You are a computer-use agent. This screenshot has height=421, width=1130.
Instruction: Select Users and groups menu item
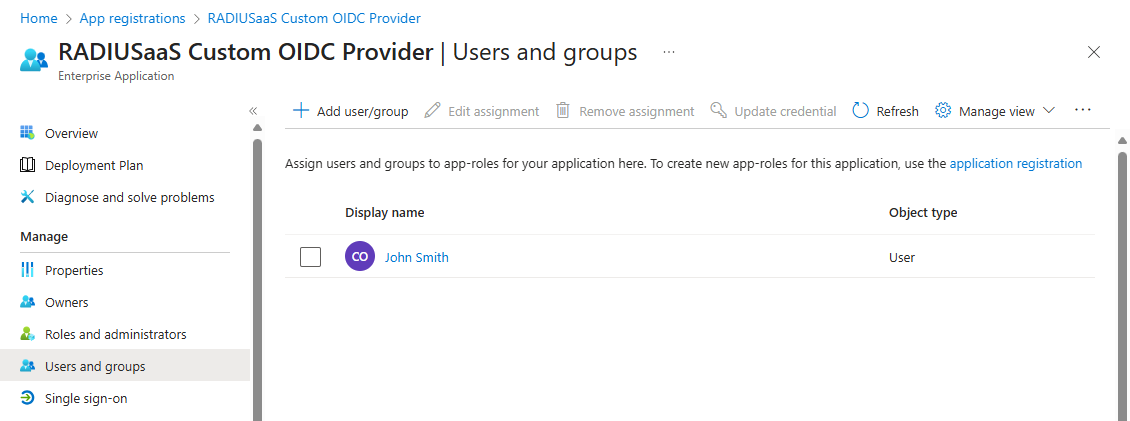(x=125, y=366)
